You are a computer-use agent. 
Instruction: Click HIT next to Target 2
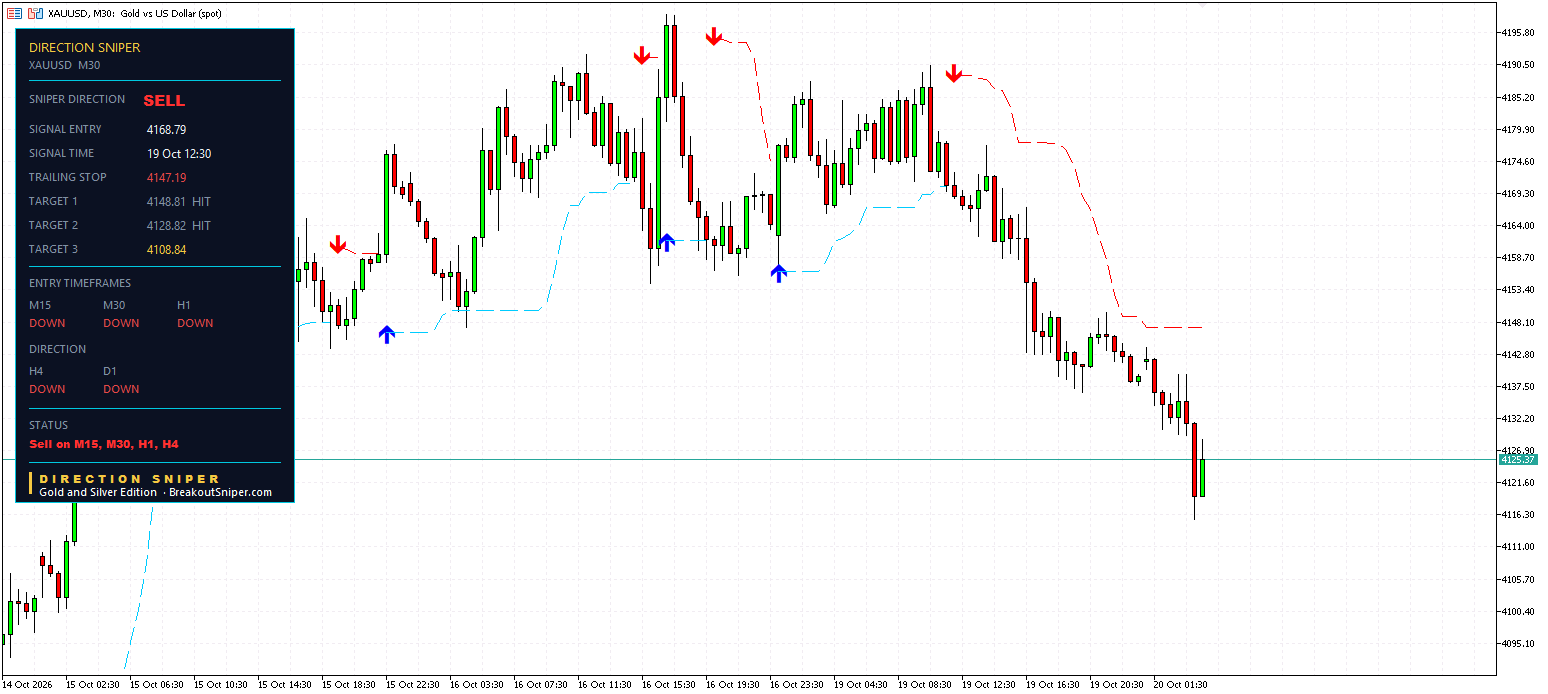[201, 226]
